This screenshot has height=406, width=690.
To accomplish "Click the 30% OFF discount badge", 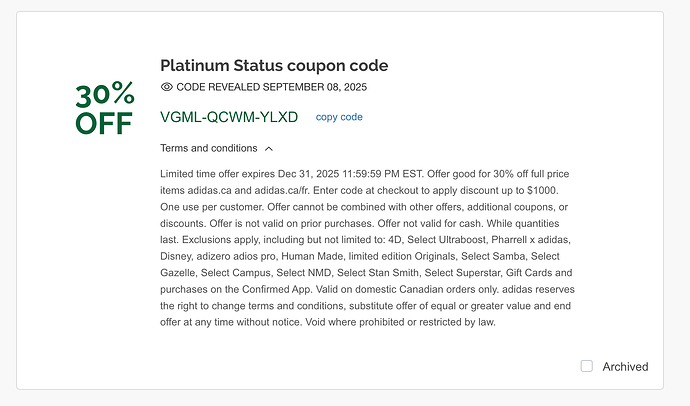I will point(105,109).
